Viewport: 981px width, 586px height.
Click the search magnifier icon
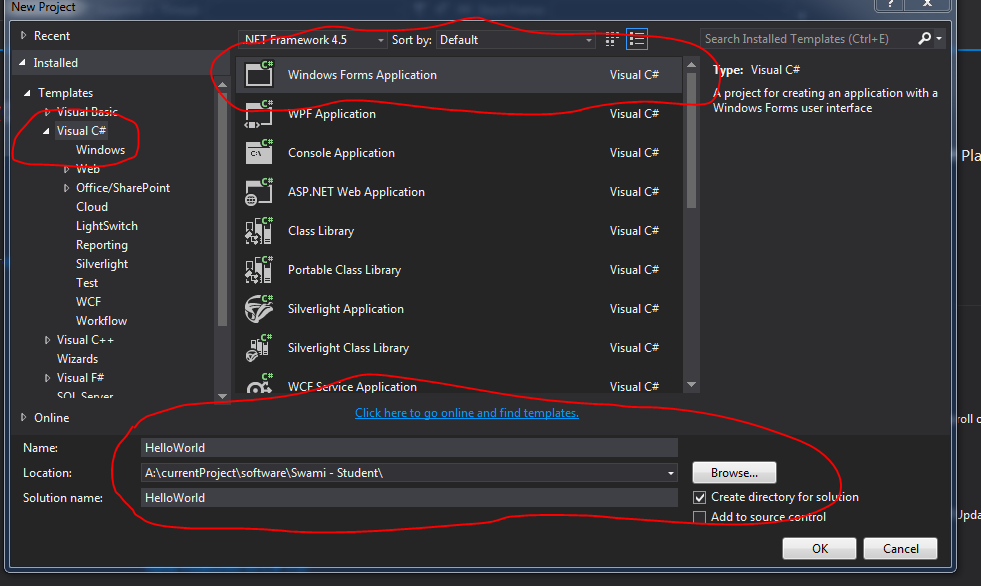click(924, 39)
